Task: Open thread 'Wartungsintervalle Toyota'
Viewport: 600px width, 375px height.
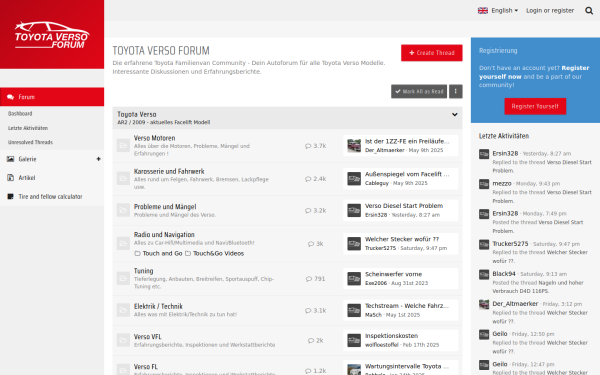Action: 407,366
